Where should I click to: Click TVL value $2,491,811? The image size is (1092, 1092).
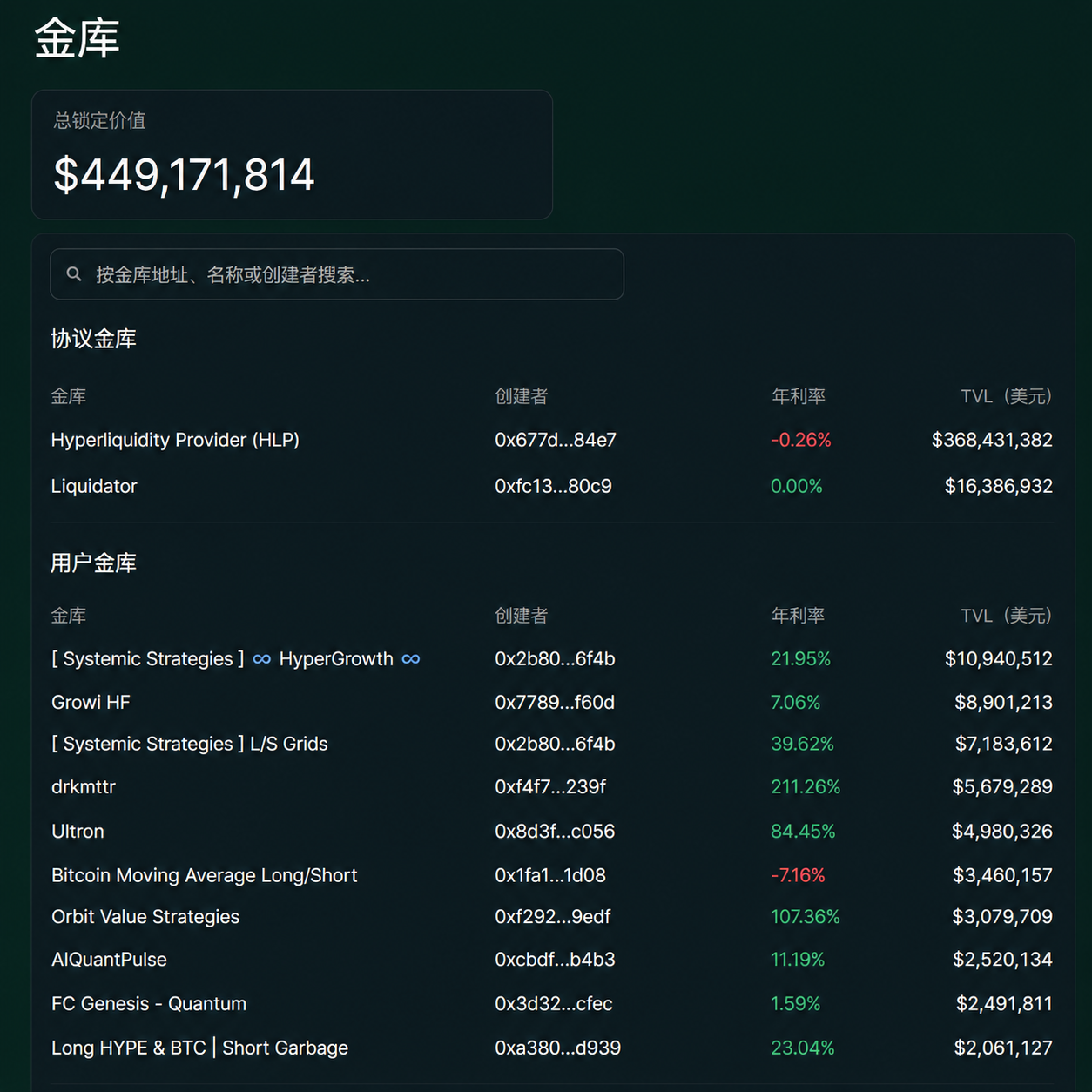point(1004,1003)
